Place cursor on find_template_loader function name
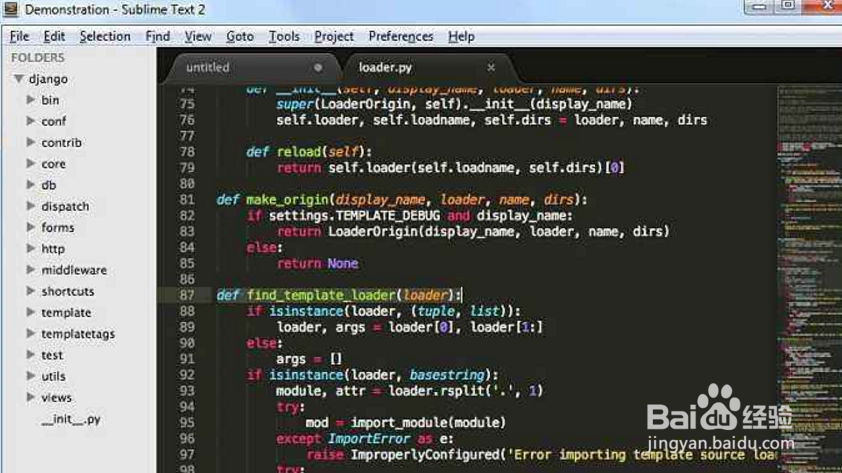The image size is (842, 473). [x=321, y=295]
